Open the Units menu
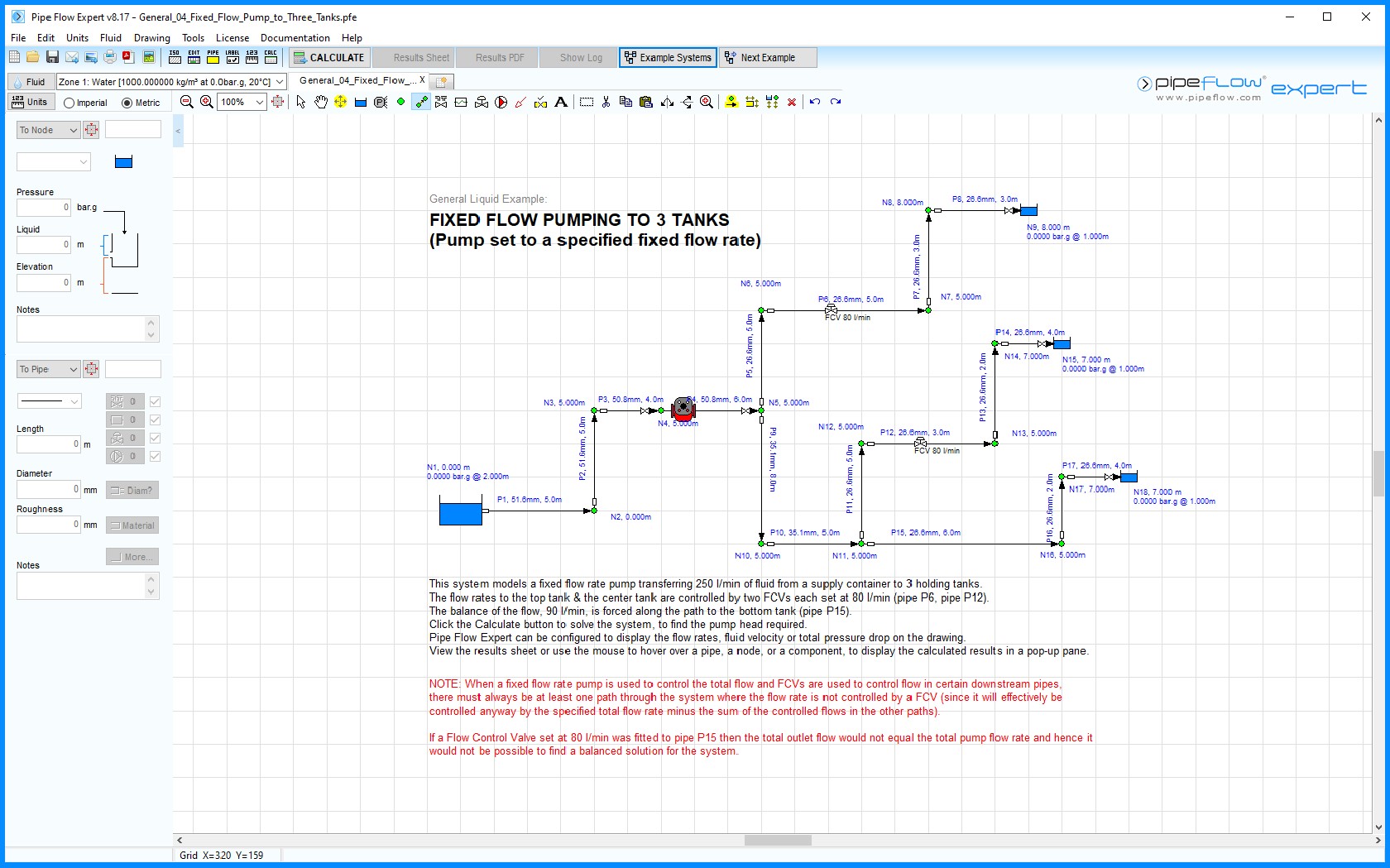The width and height of the screenshot is (1390, 868). [x=77, y=38]
